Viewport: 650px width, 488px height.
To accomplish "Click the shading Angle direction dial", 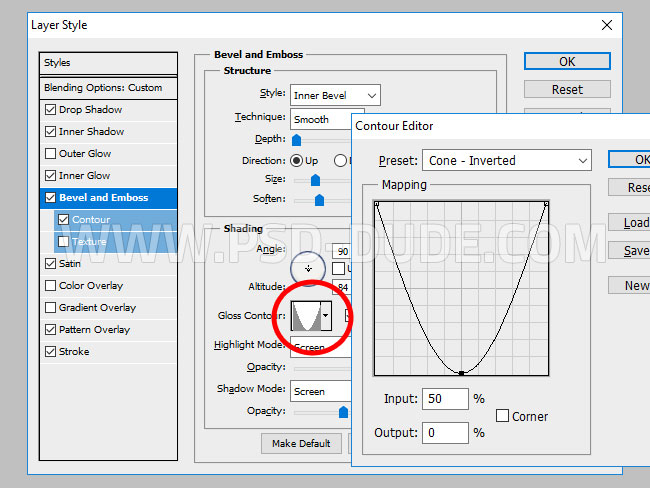I will tap(308, 268).
